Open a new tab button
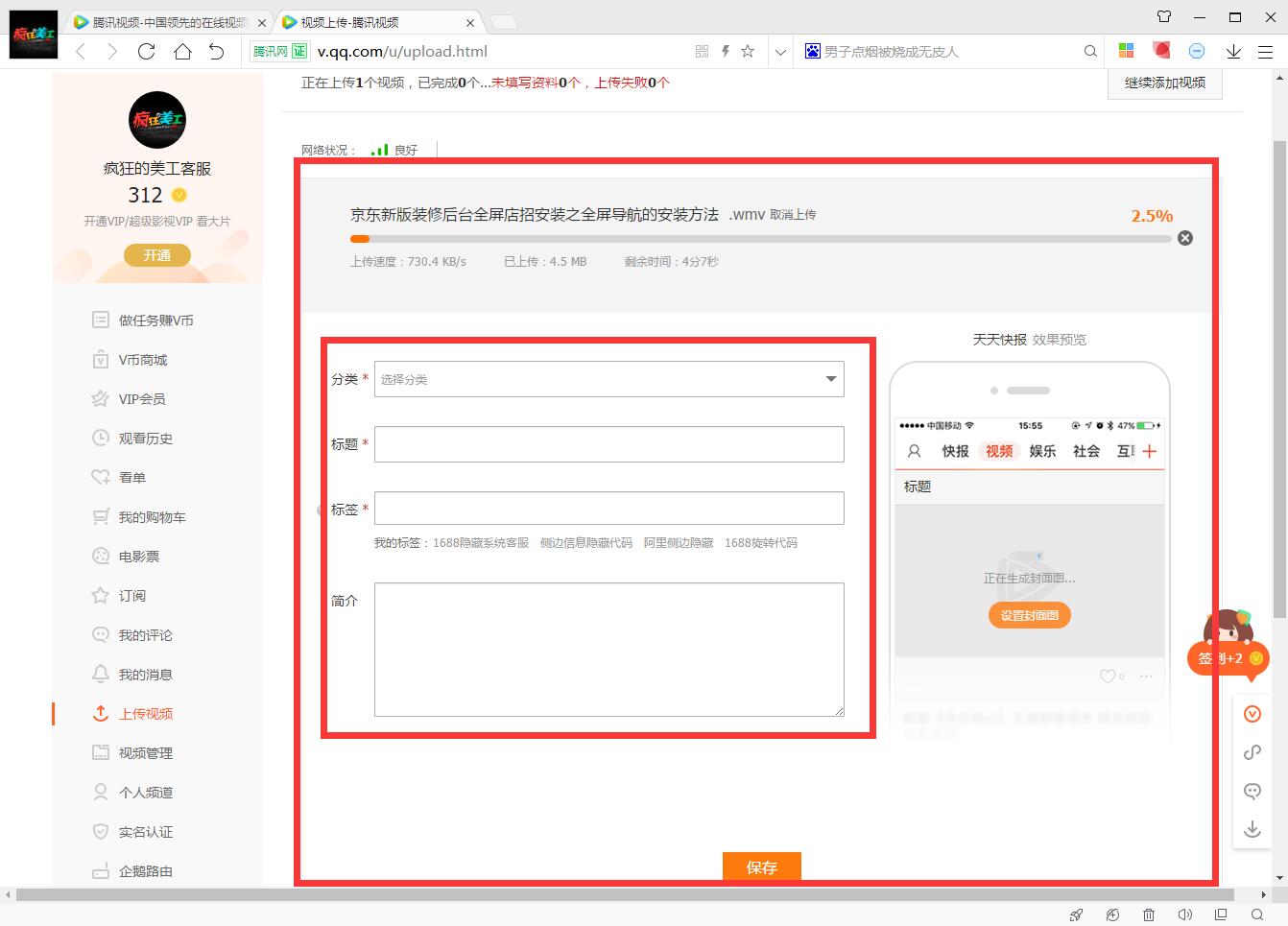The image size is (1288, 926). click(x=503, y=22)
